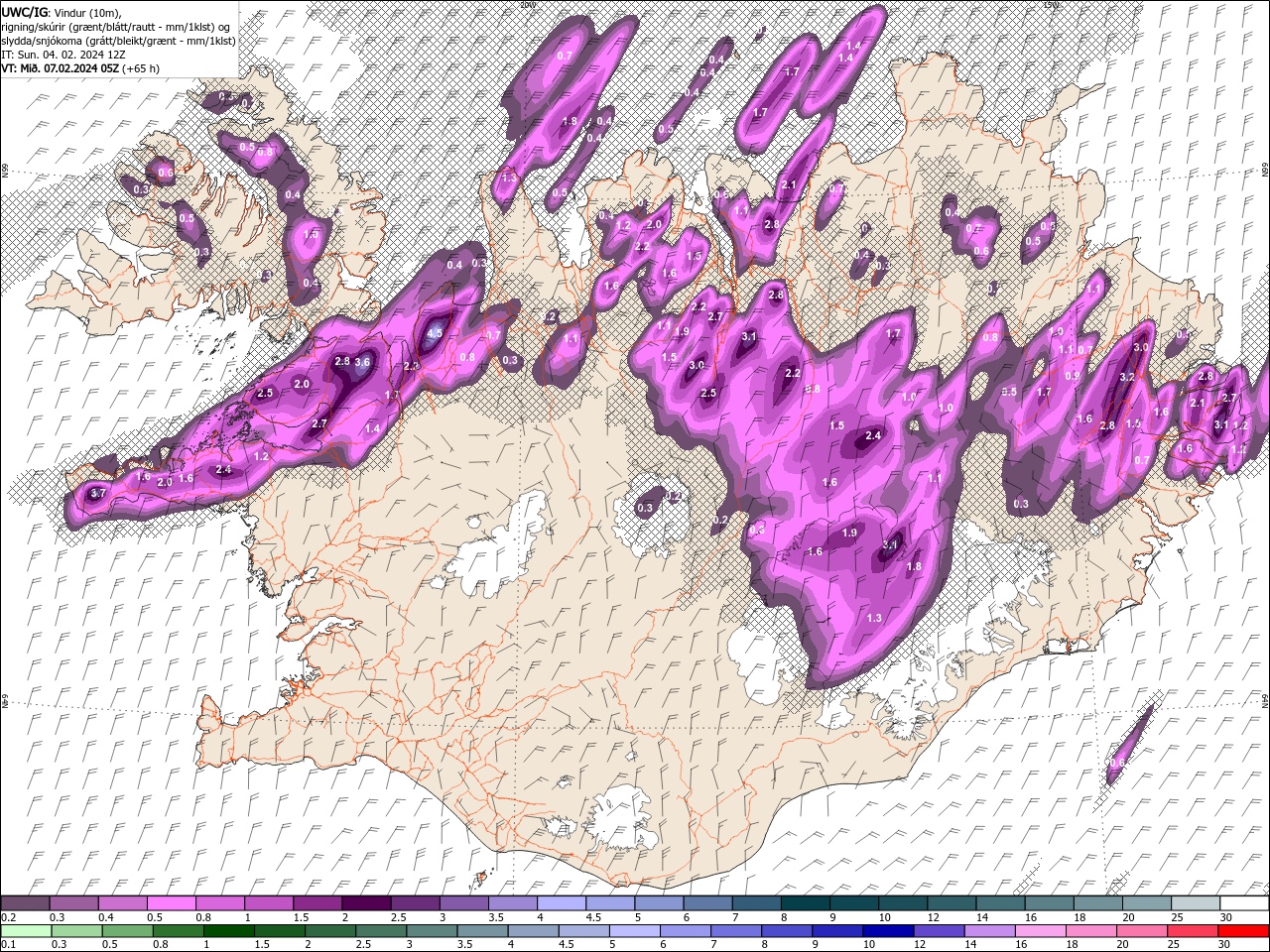Select upper legend swatch above the 3.5 label

(513, 902)
